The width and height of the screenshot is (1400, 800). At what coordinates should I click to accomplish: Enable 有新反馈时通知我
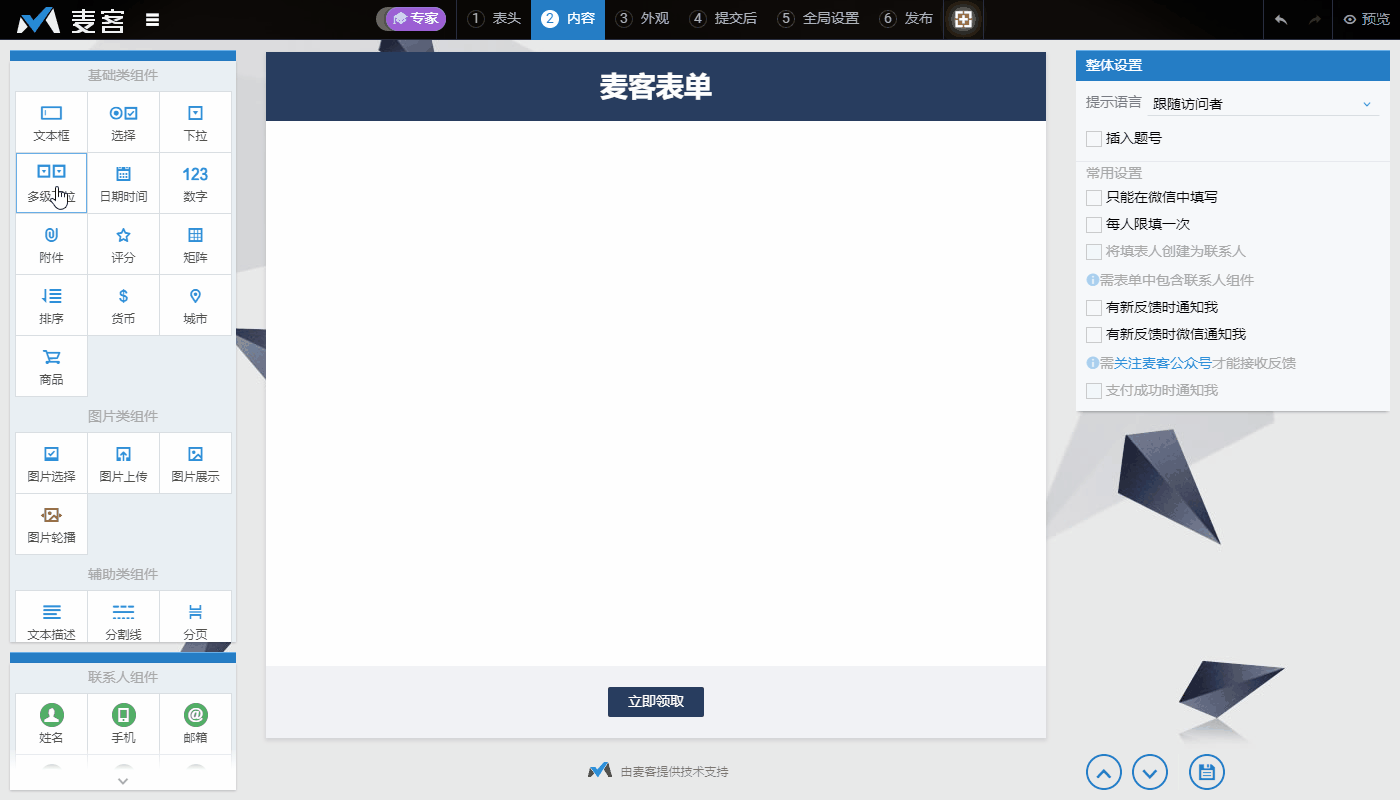1094,308
